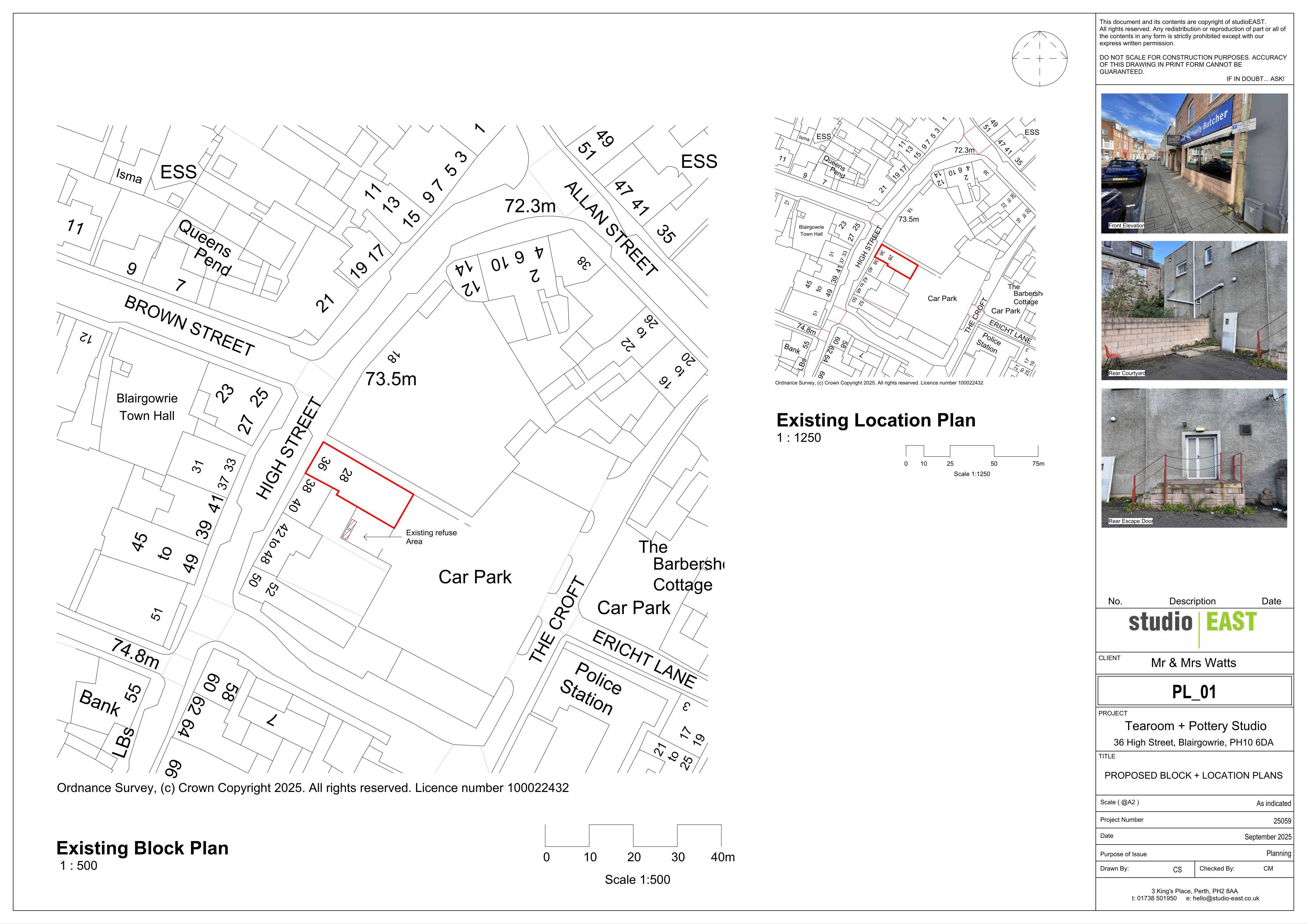Select the 3 King's Place, Perth office address
The image size is (1307, 924).
[1194, 891]
